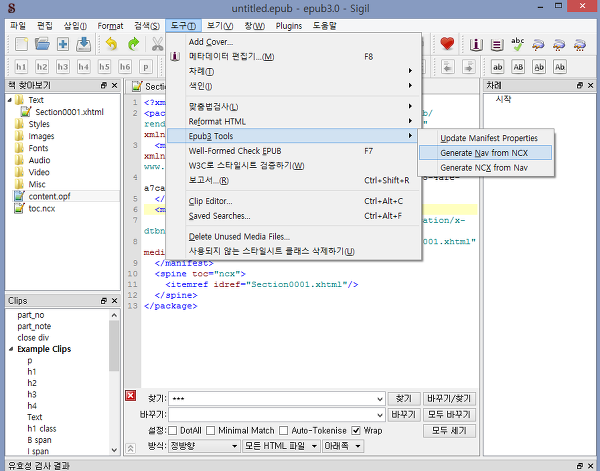600x471 pixels.
Task: Expand the 색인(I) submenu
Action: [294, 86]
